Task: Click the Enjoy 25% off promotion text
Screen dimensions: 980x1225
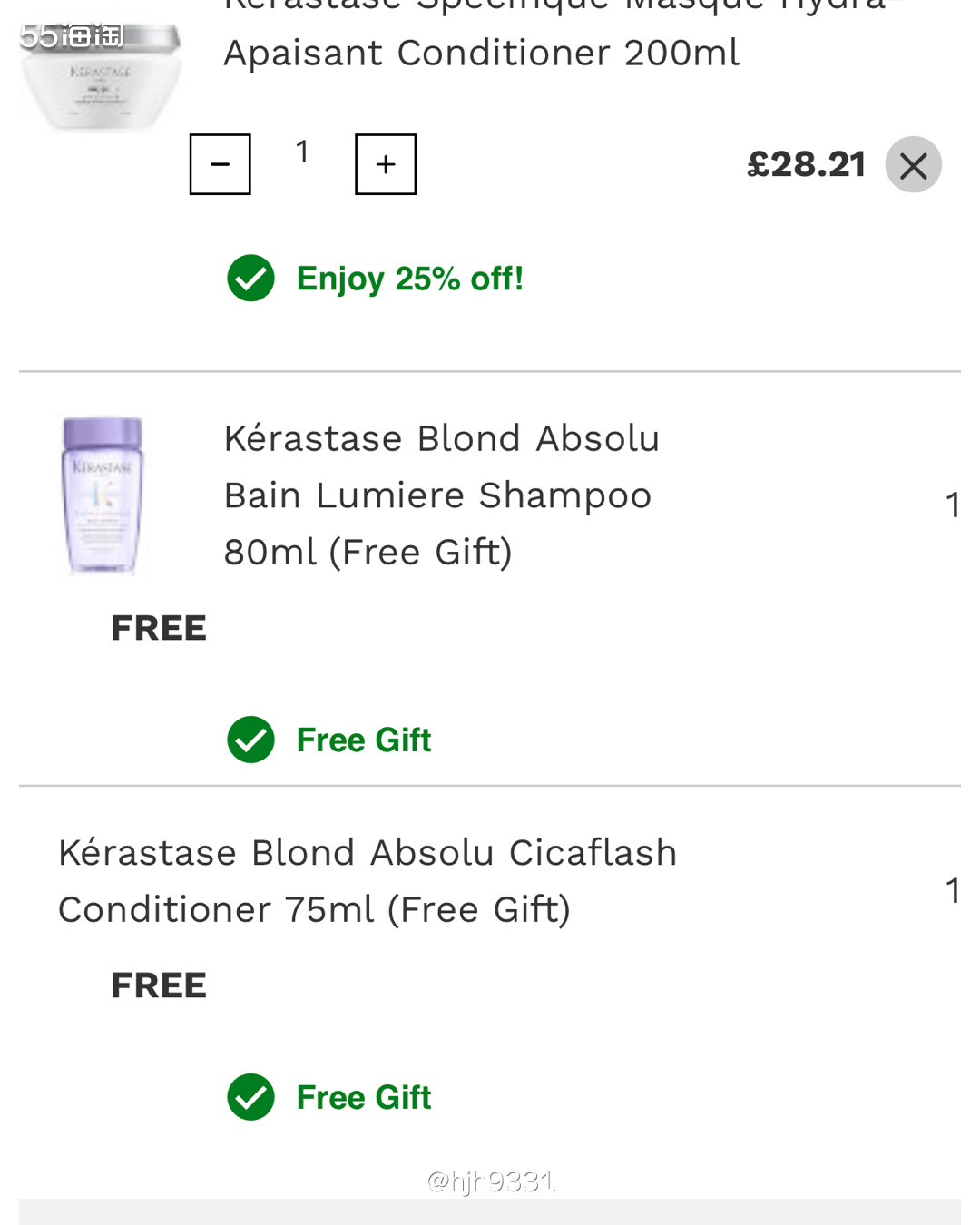Action: [x=409, y=279]
